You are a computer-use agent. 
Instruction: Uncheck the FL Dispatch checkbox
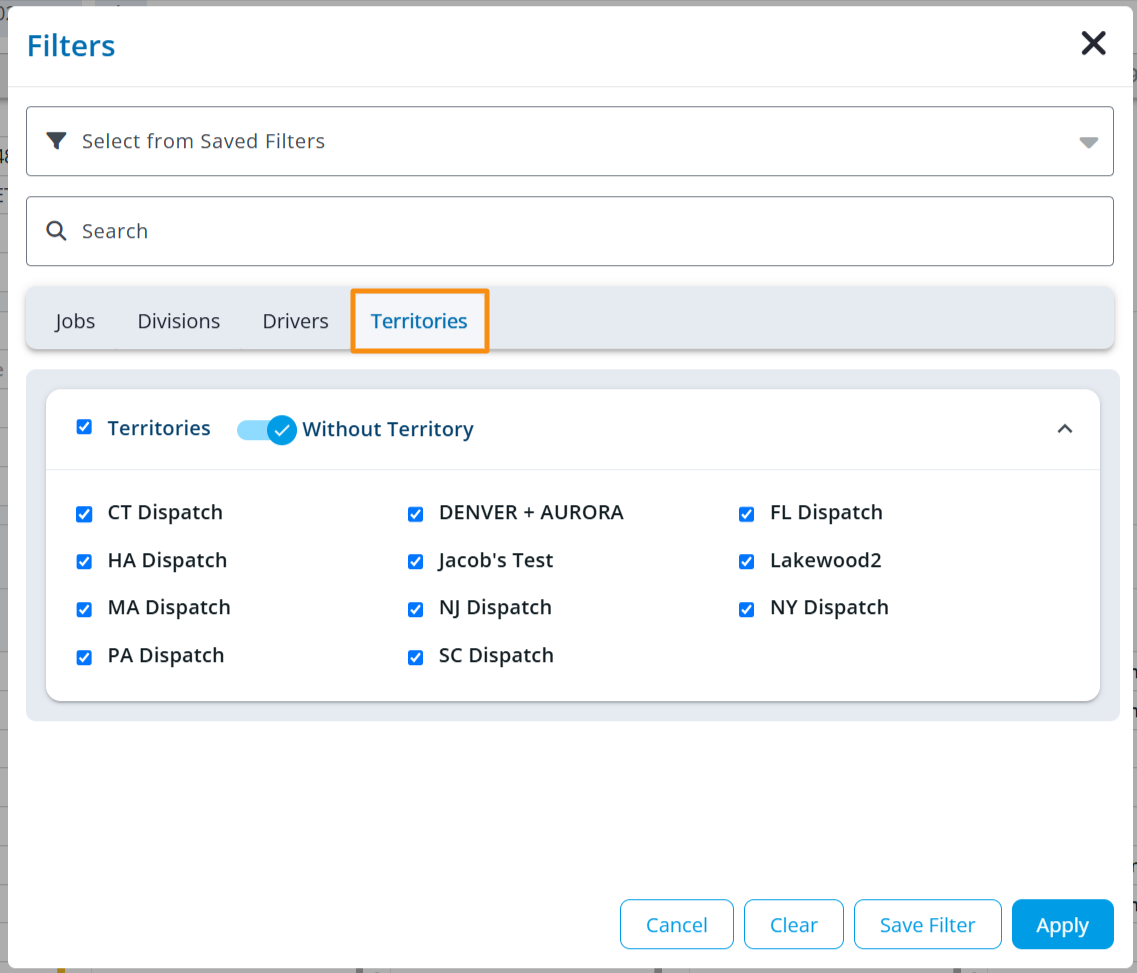746,514
